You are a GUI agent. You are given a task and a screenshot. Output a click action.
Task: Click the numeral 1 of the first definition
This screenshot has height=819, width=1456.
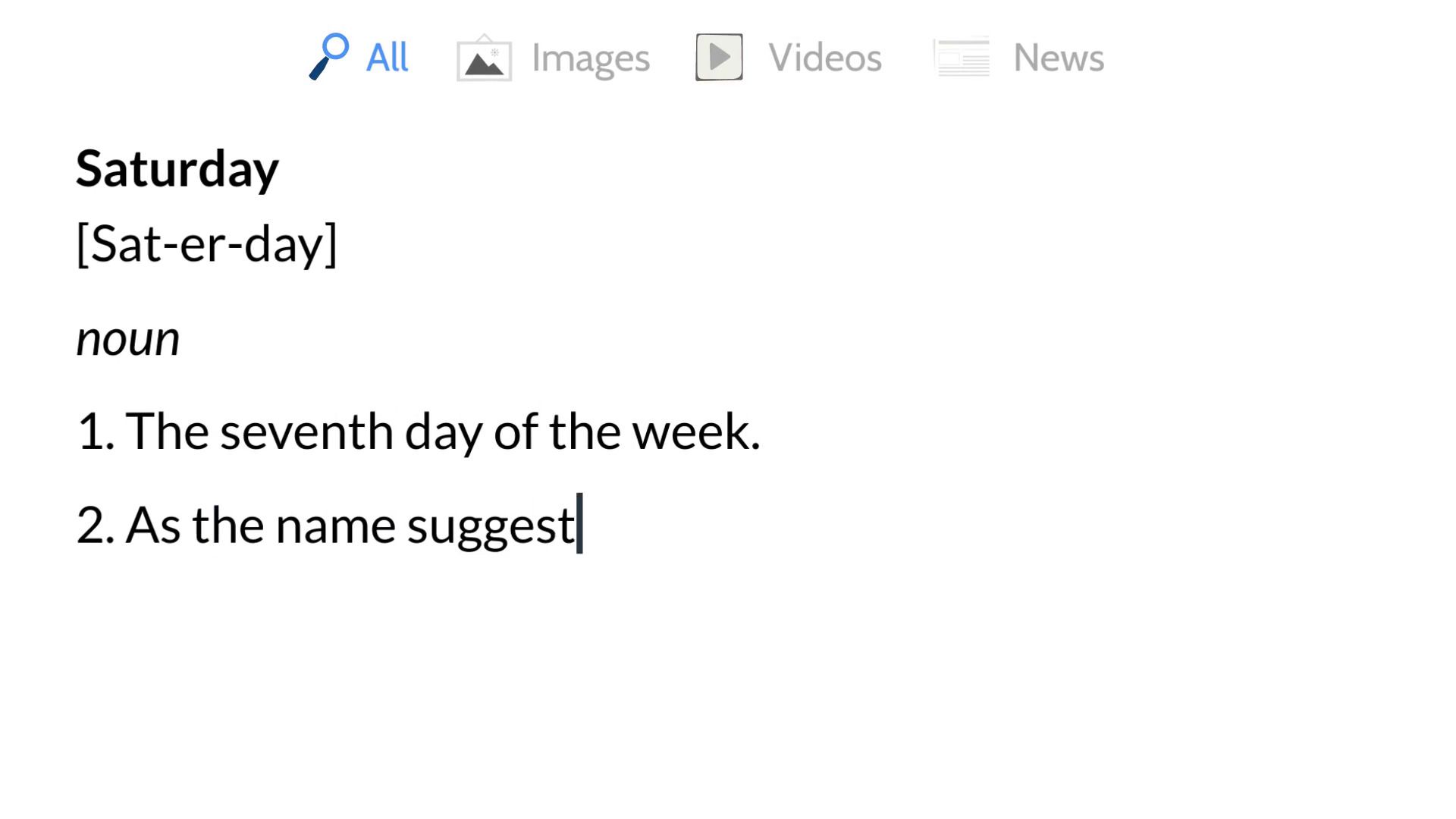coord(90,431)
